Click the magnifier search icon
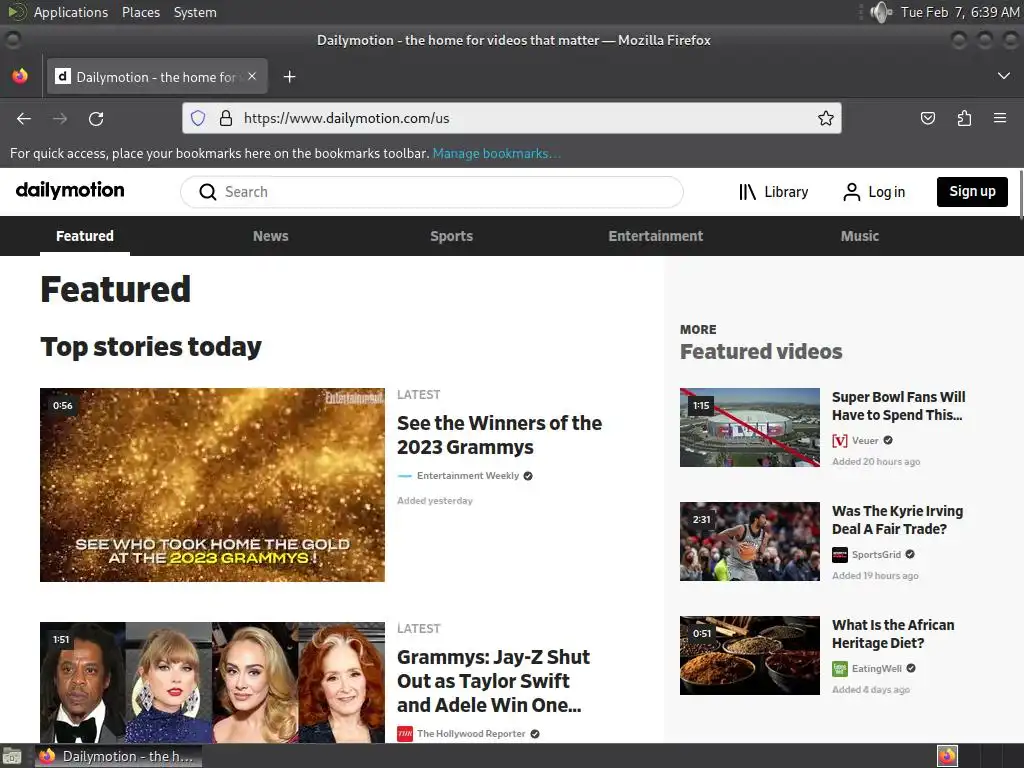 tap(208, 192)
